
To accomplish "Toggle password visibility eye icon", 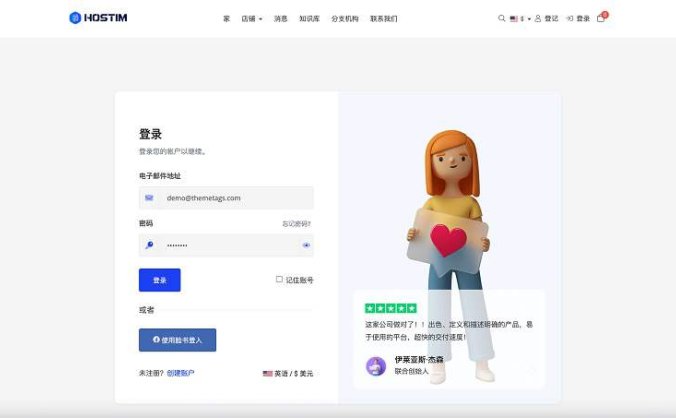I will click(306, 245).
